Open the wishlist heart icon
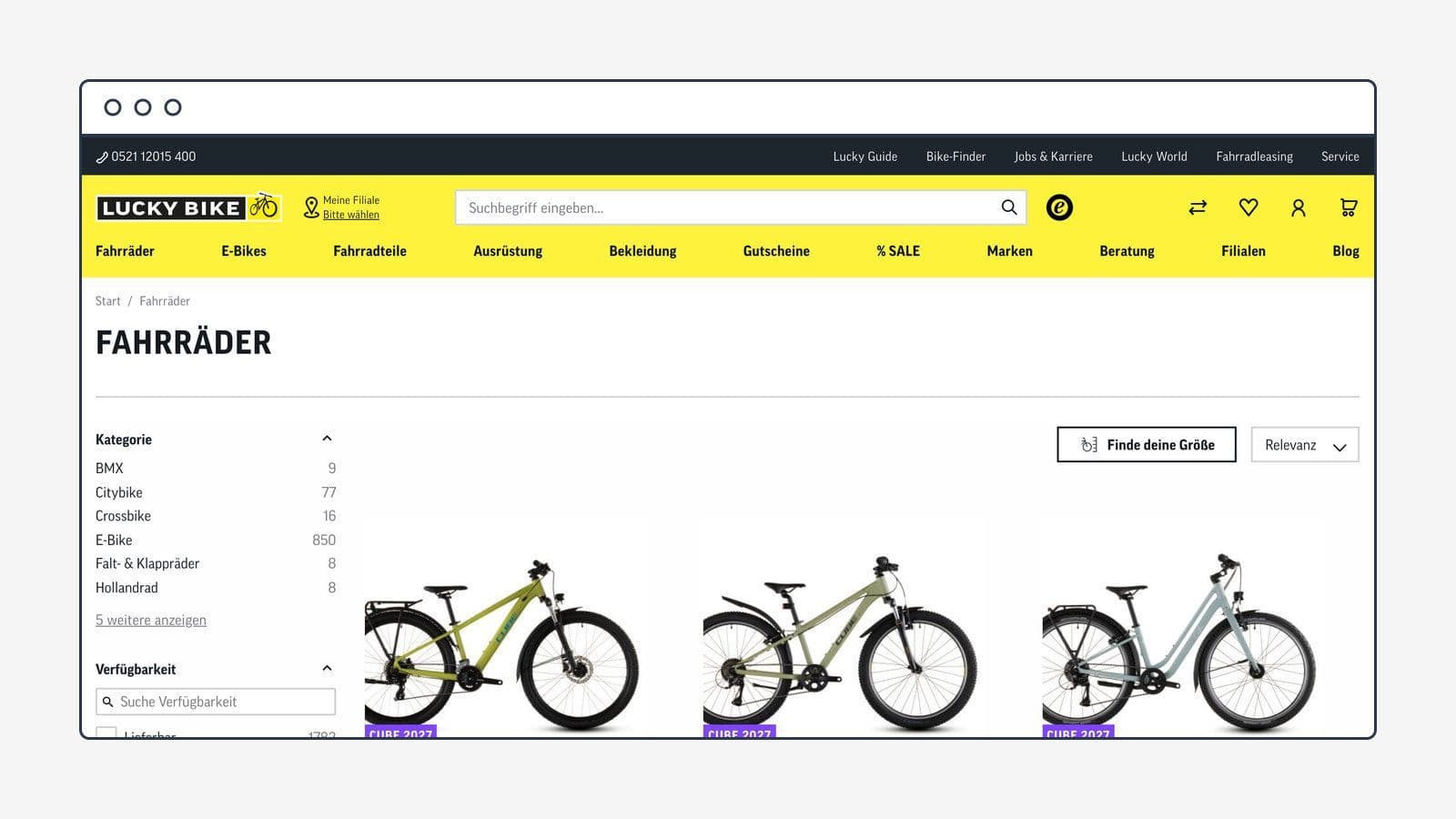Image resolution: width=1456 pixels, height=819 pixels. click(1249, 207)
